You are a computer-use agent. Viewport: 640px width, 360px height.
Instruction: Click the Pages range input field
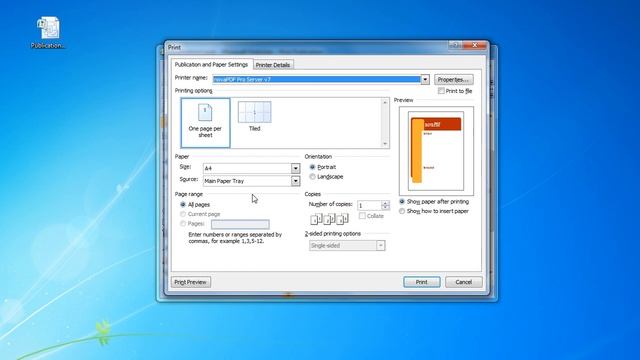(240, 224)
